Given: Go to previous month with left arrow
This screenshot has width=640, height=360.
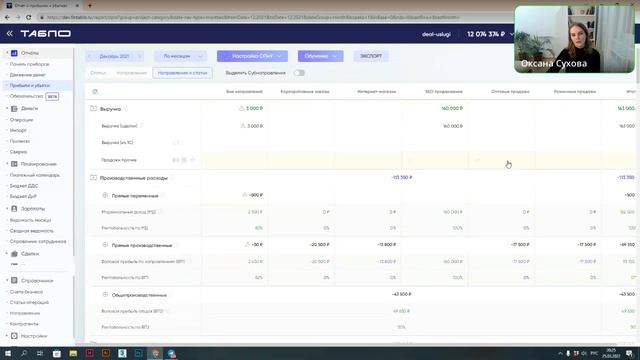Looking at the screenshot, I should [90, 56].
